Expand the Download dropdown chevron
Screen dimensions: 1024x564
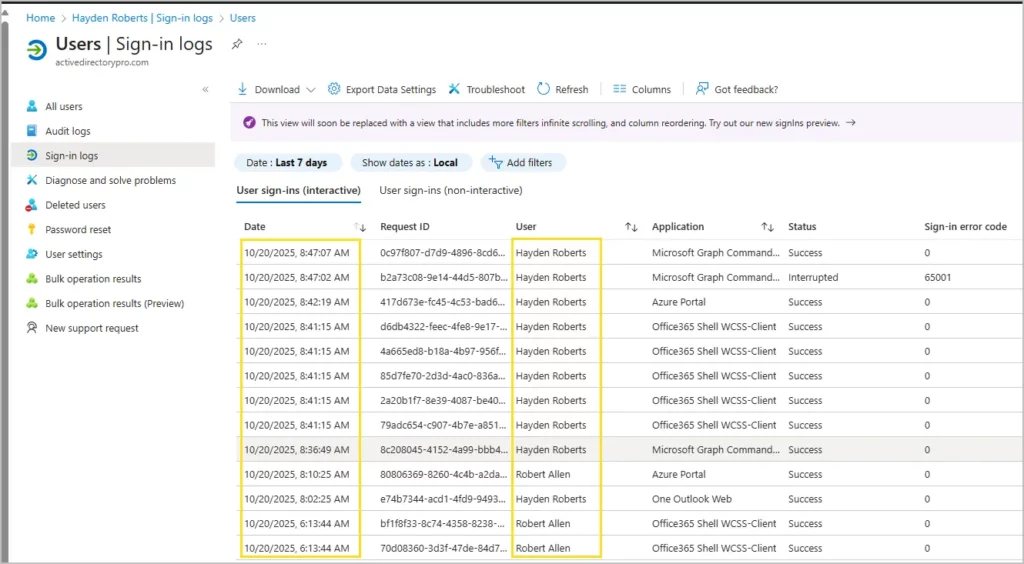coord(311,89)
